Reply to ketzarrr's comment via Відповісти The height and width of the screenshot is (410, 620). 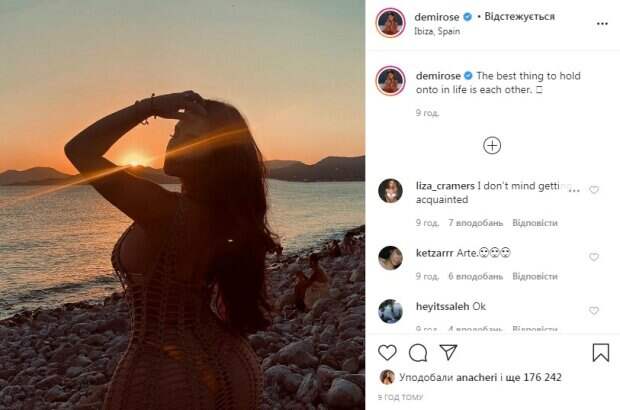click(x=535, y=276)
